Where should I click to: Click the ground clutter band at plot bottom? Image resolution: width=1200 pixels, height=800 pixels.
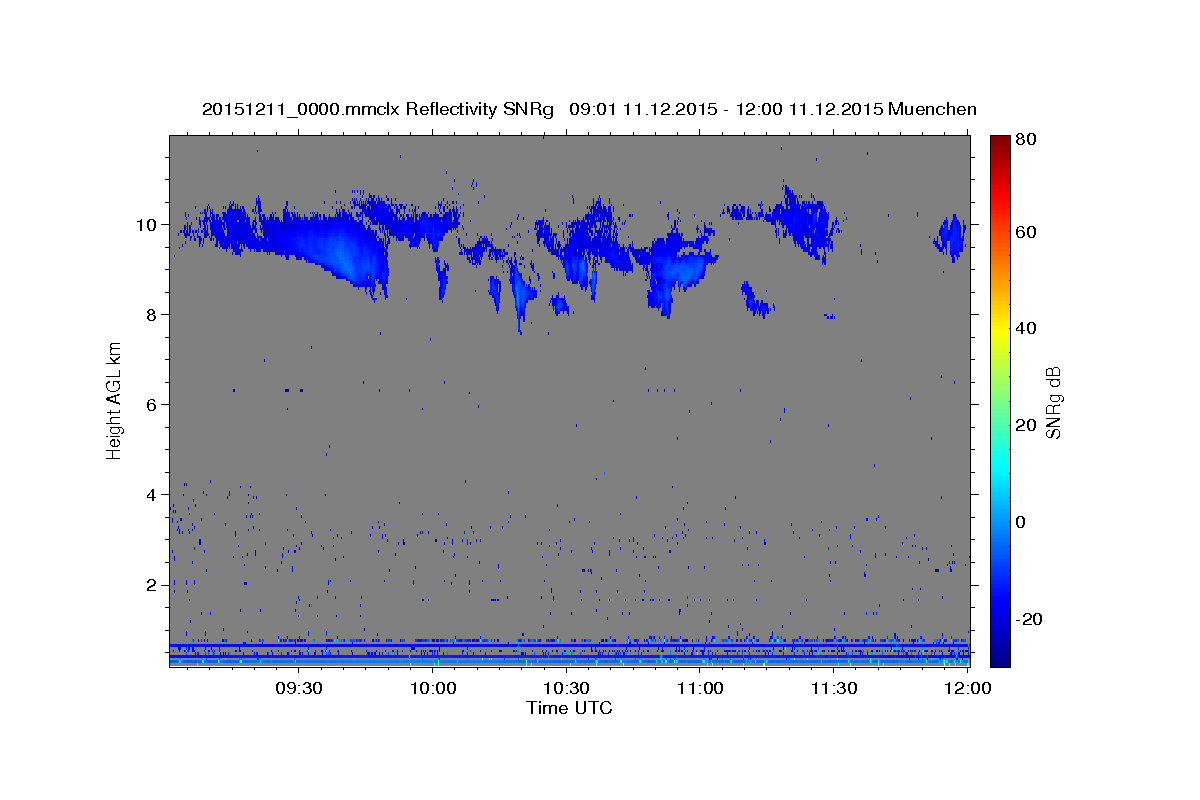[x=569, y=653]
